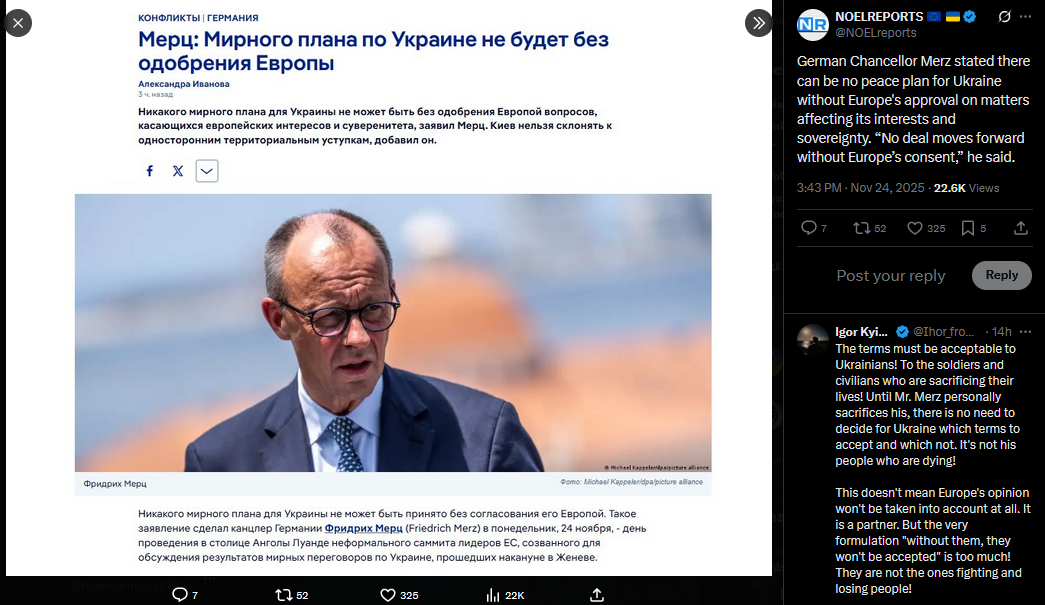The height and width of the screenshot is (605, 1045).
Task: Like the post via heart icon showing 325
Action: tap(915, 229)
